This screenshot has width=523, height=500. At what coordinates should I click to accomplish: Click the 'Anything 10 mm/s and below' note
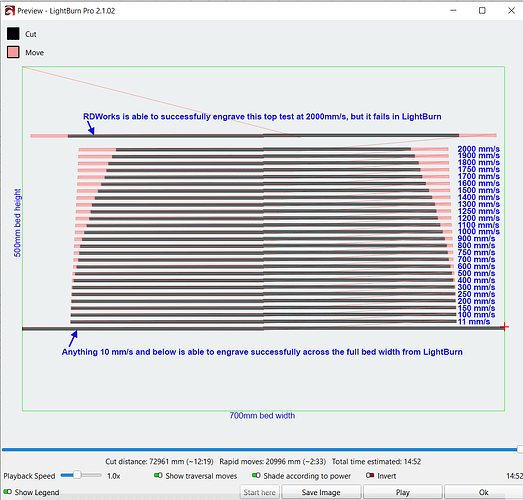[x=262, y=352]
